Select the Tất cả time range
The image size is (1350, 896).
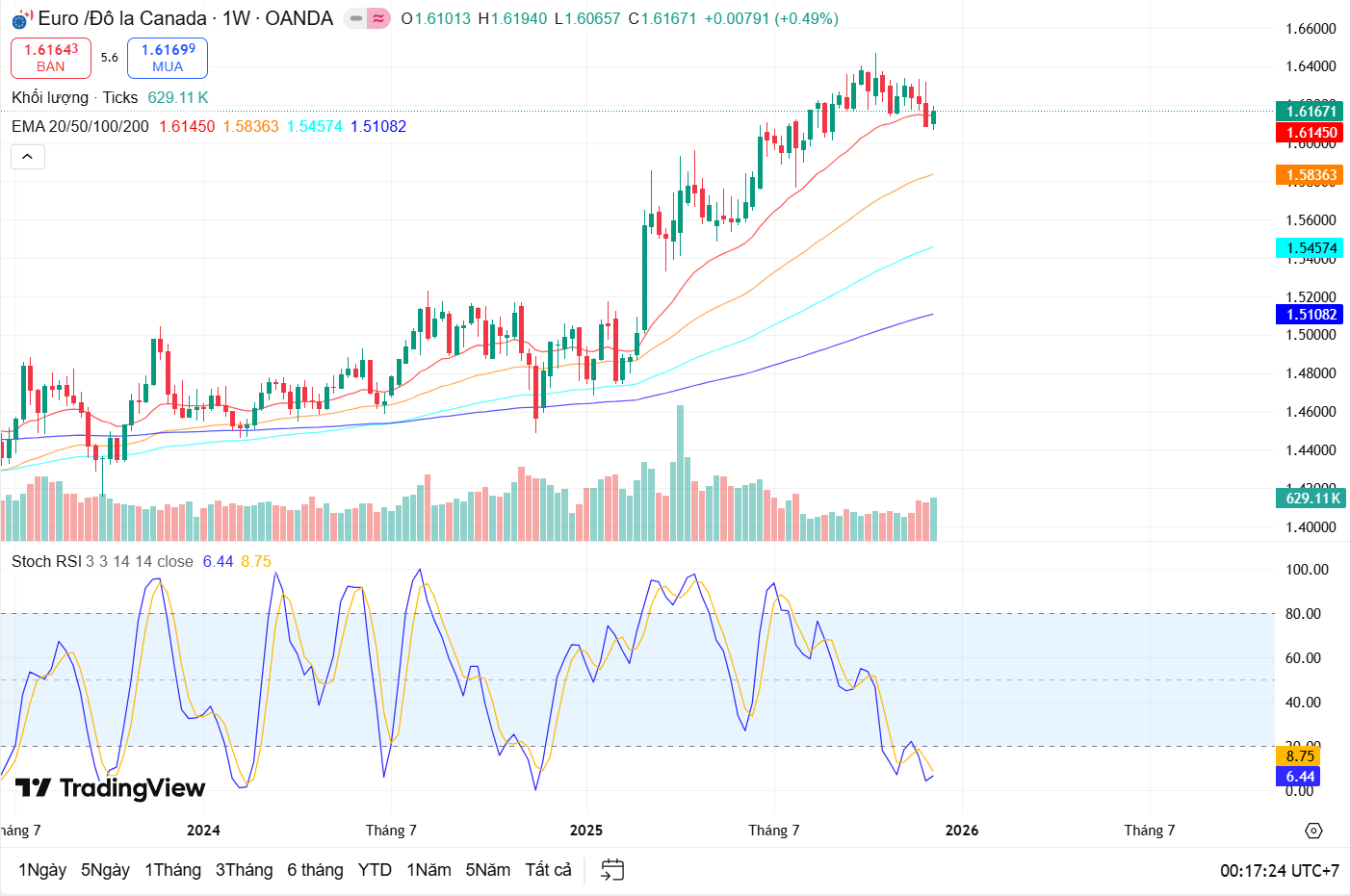[548, 870]
